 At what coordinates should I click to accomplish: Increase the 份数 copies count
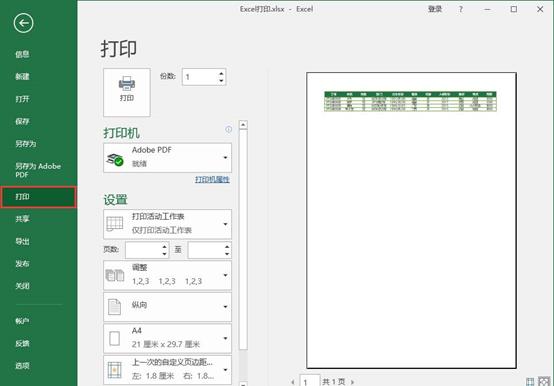point(221,73)
